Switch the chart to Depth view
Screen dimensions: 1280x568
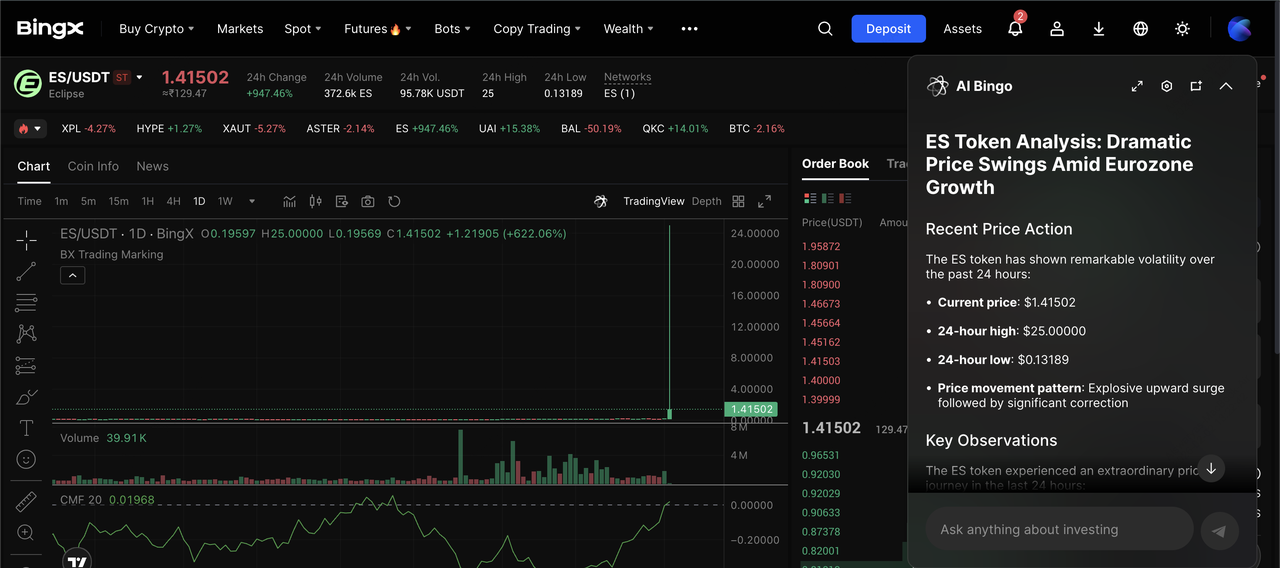click(x=706, y=201)
